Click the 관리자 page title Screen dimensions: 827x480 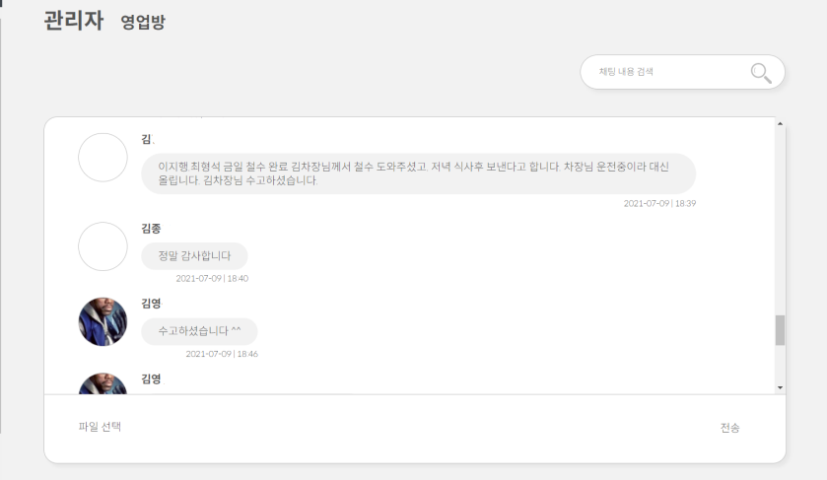click(73, 21)
